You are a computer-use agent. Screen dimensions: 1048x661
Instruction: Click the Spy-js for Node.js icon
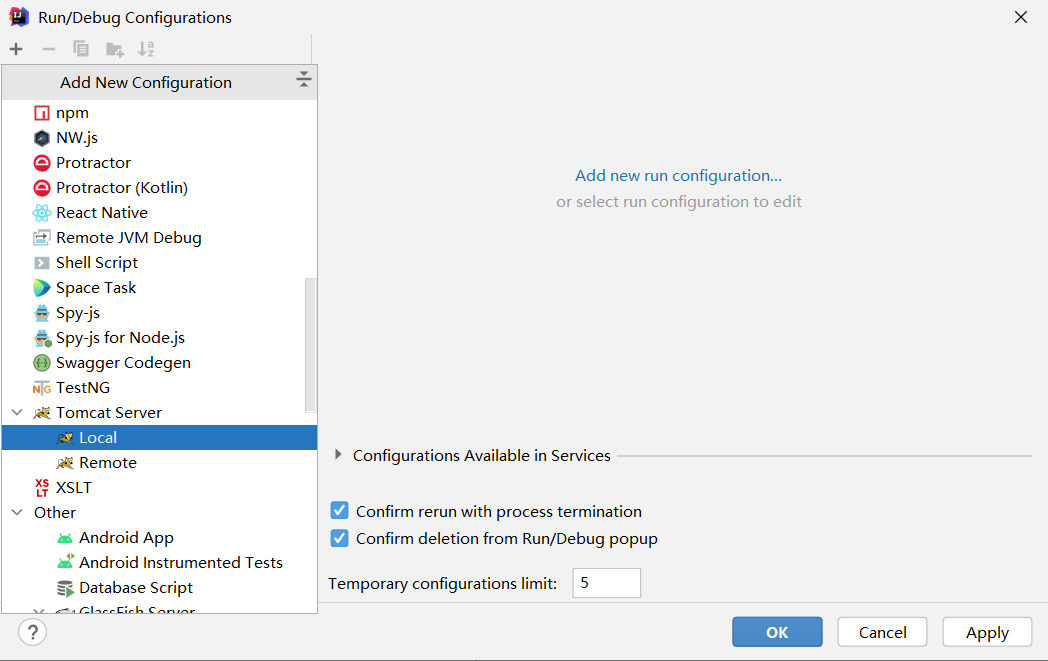(42, 338)
